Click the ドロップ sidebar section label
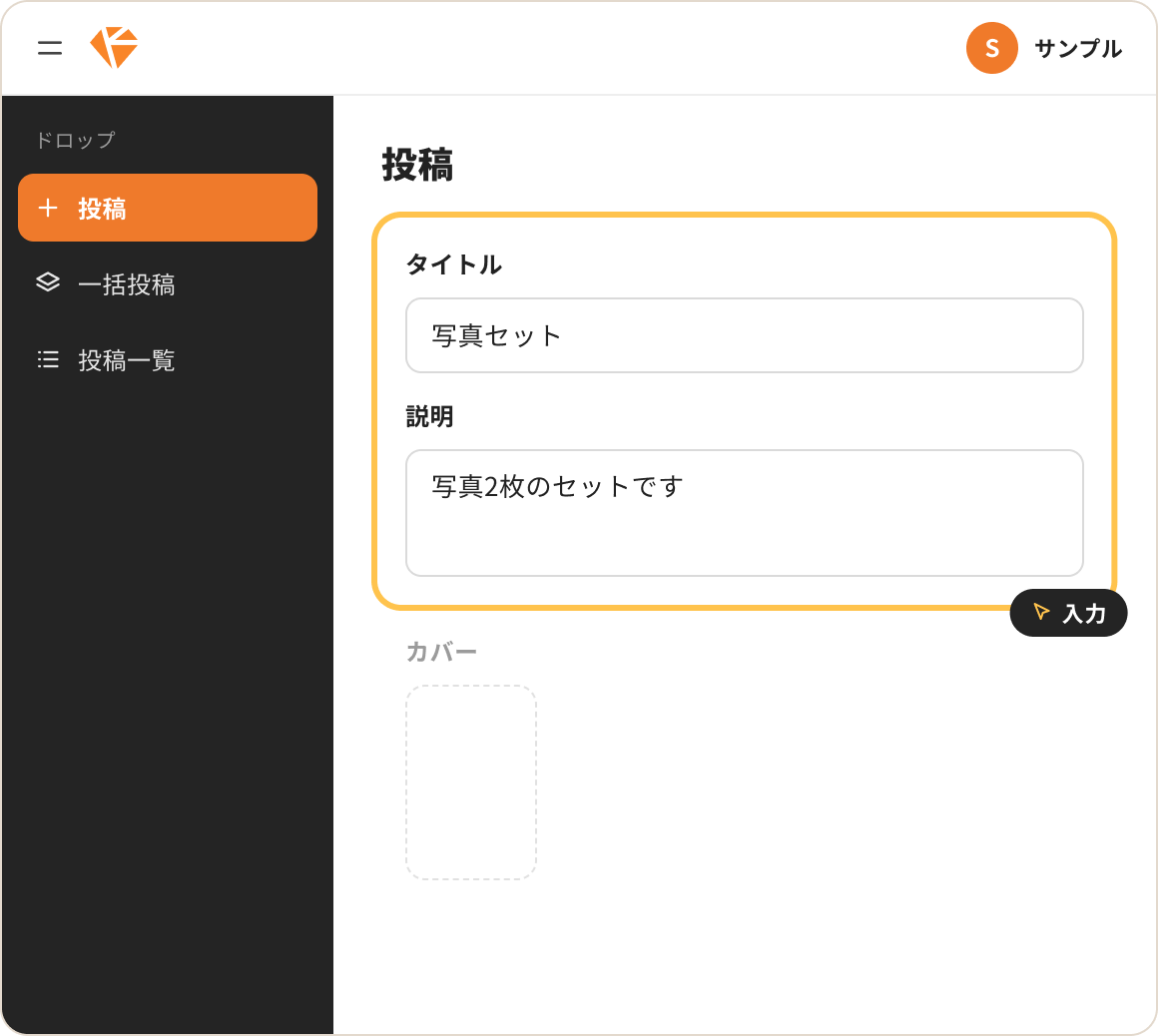Screen dimensions: 1158x1036 [75, 140]
